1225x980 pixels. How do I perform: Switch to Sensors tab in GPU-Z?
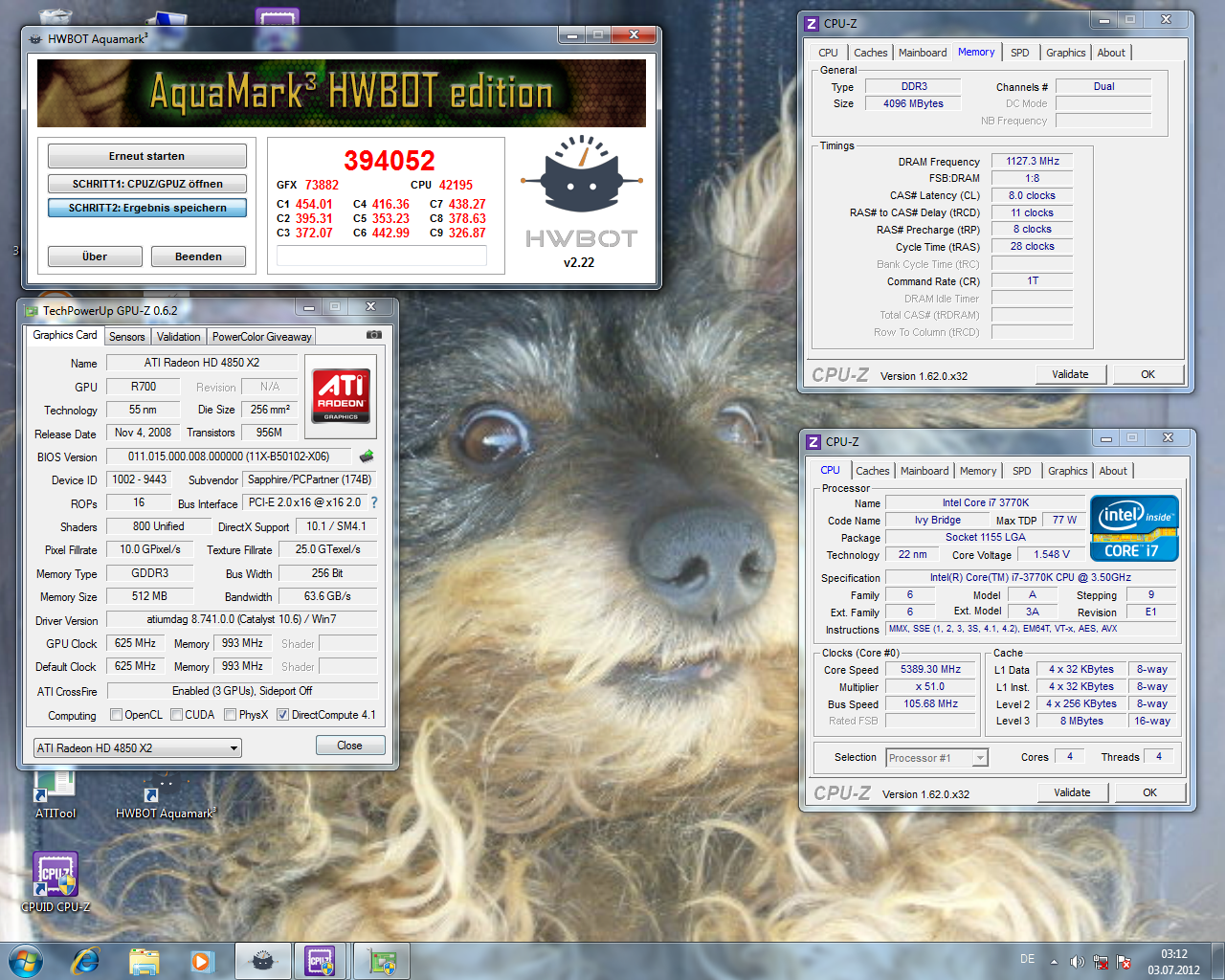point(126,337)
